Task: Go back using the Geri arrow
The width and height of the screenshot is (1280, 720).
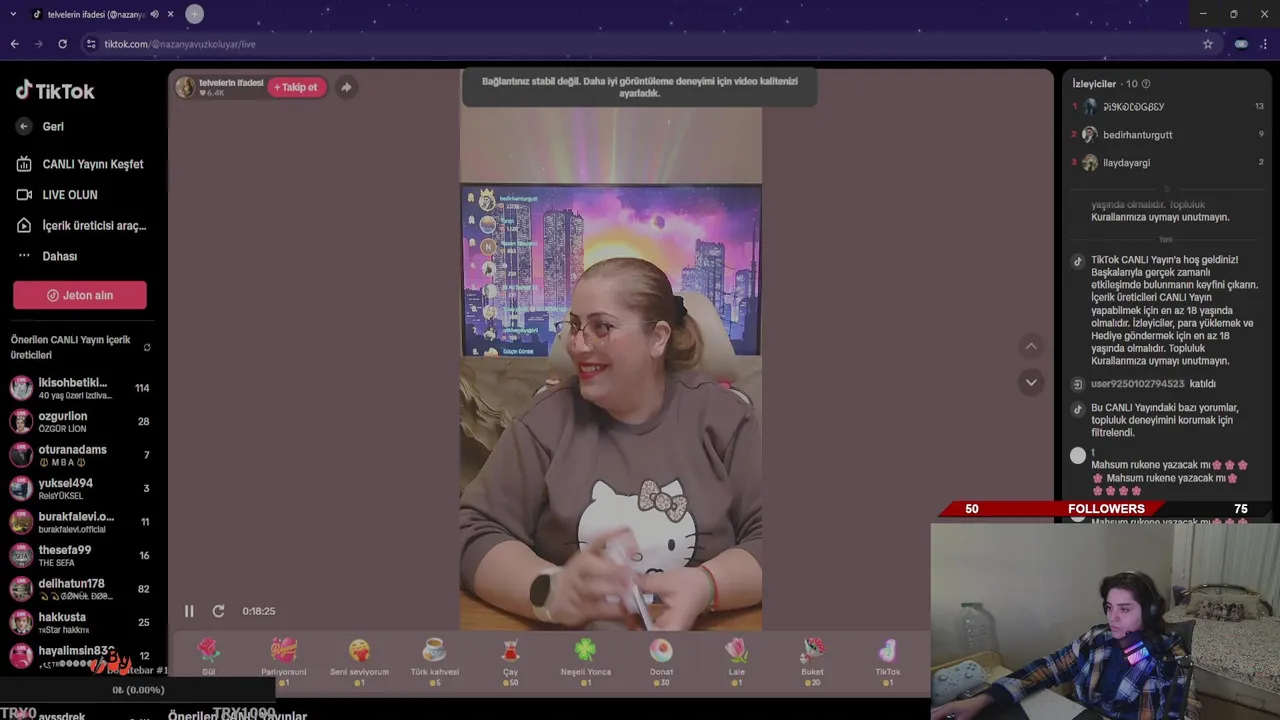Action: click(x=24, y=127)
